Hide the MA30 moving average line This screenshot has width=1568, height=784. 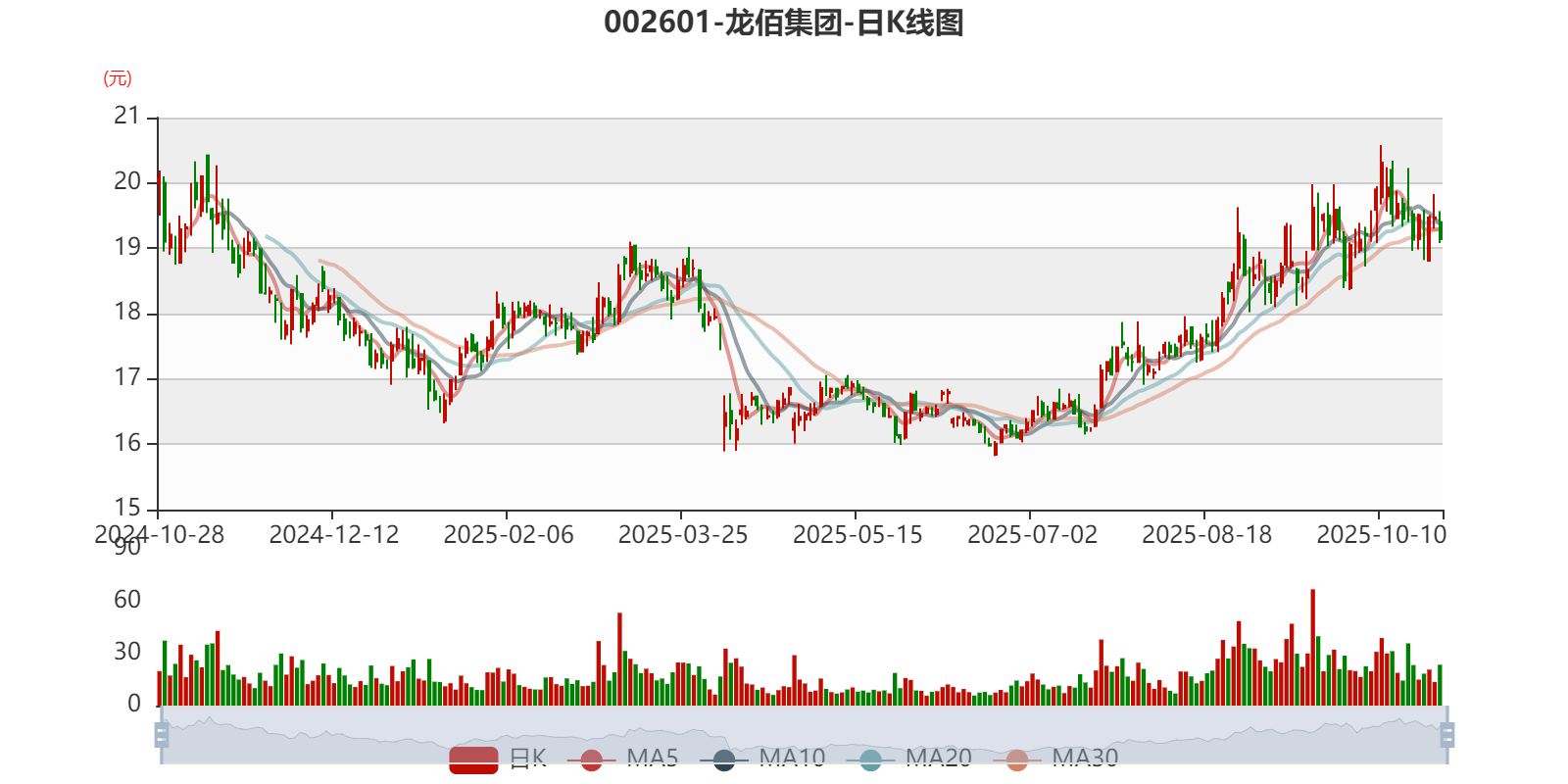[x=1055, y=759]
